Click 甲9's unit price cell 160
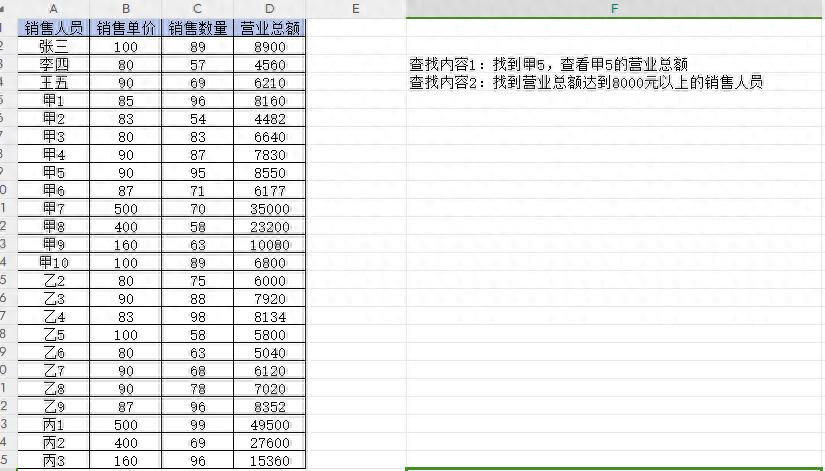This screenshot has height=471, width=825. [x=126, y=244]
